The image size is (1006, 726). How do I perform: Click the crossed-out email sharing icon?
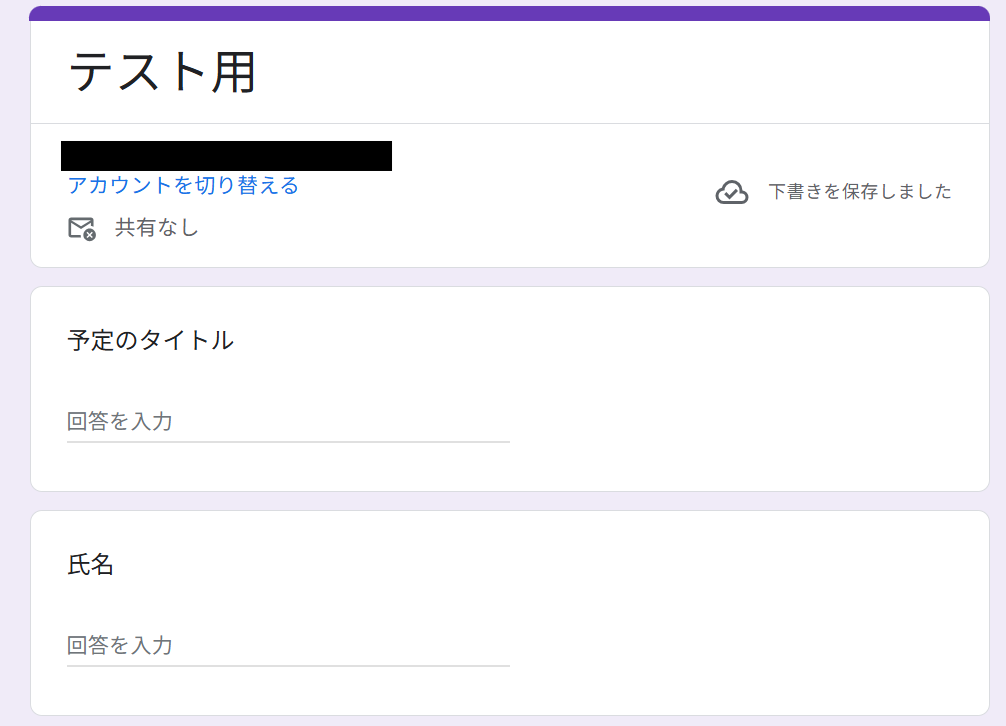click(x=82, y=227)
